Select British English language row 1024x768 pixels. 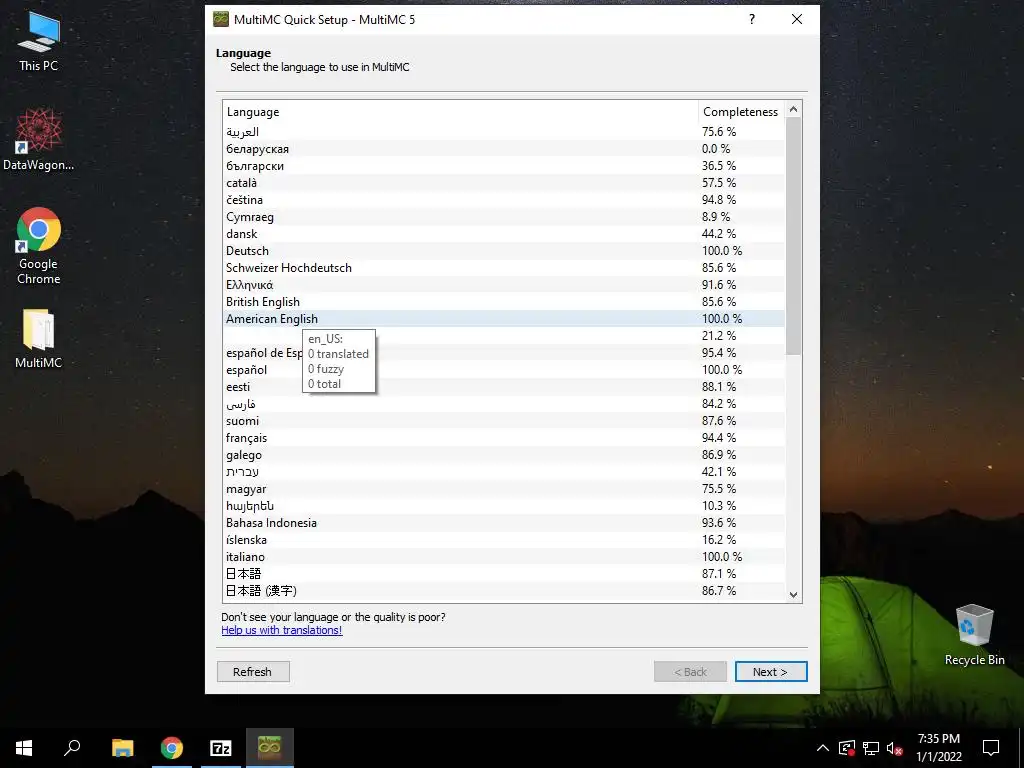[504, 302]
